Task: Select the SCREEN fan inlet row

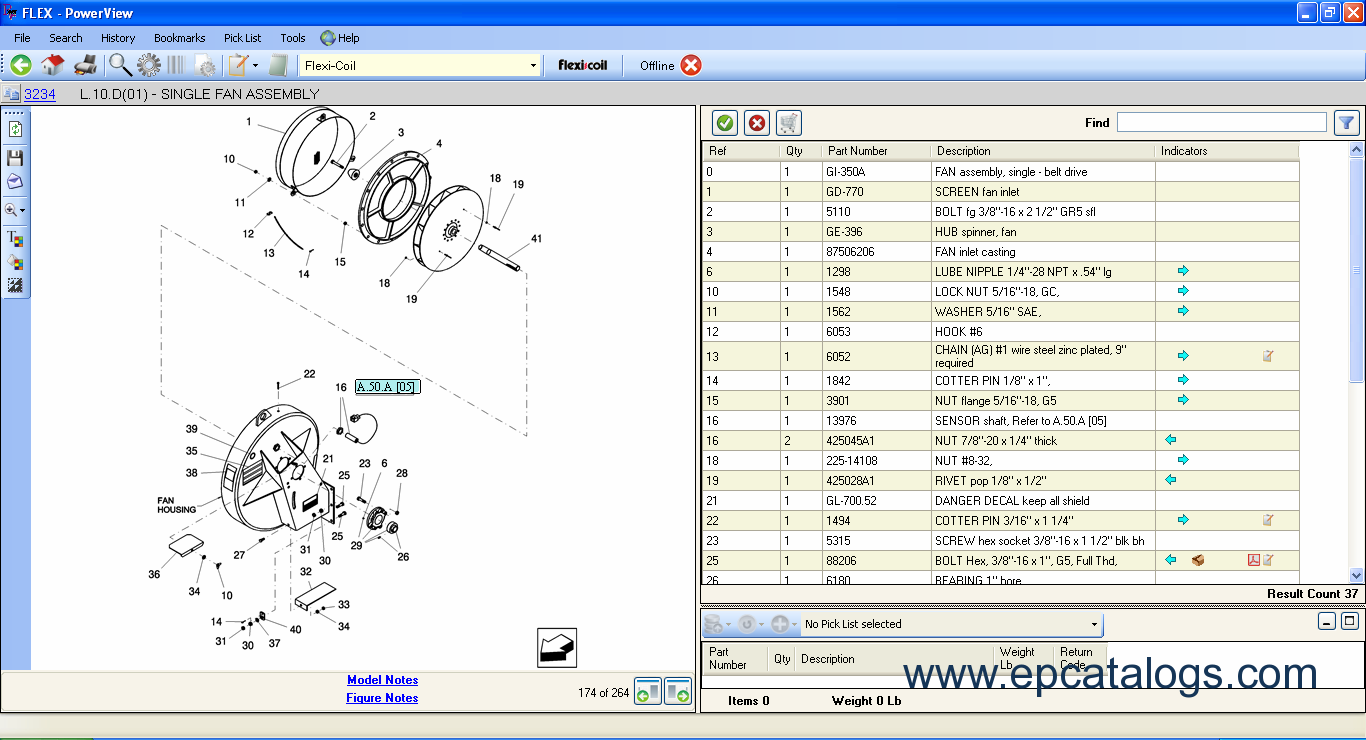Action: pyautogui.click(x=1000, y=191)
